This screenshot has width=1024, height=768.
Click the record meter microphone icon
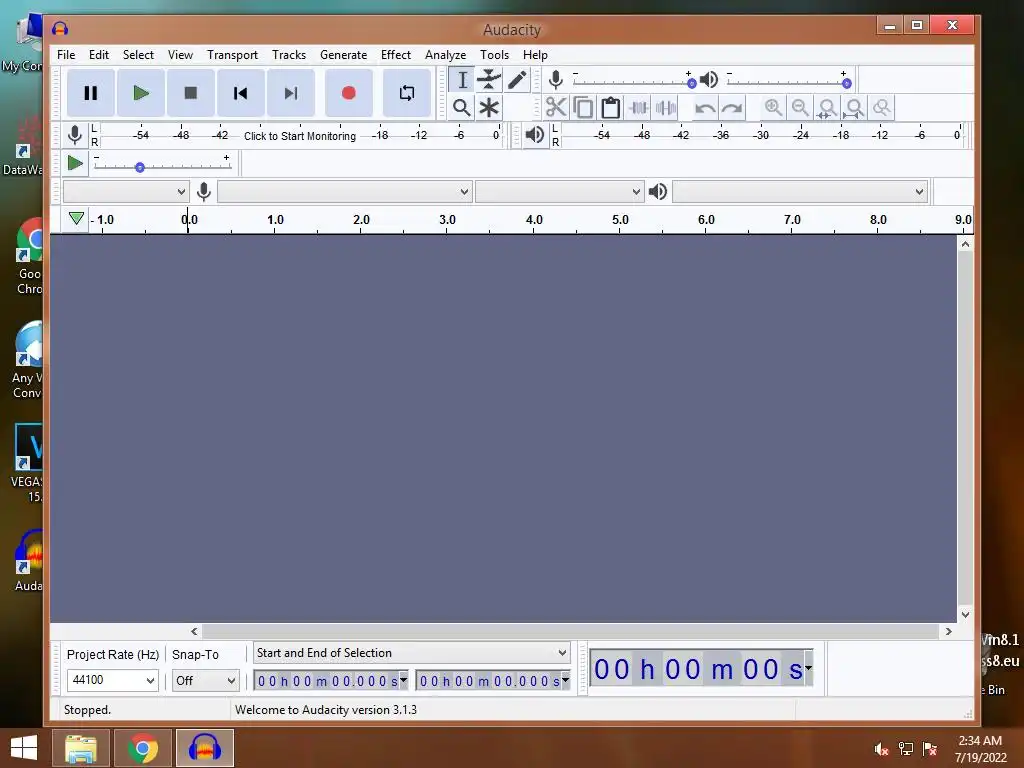[75, 135]
